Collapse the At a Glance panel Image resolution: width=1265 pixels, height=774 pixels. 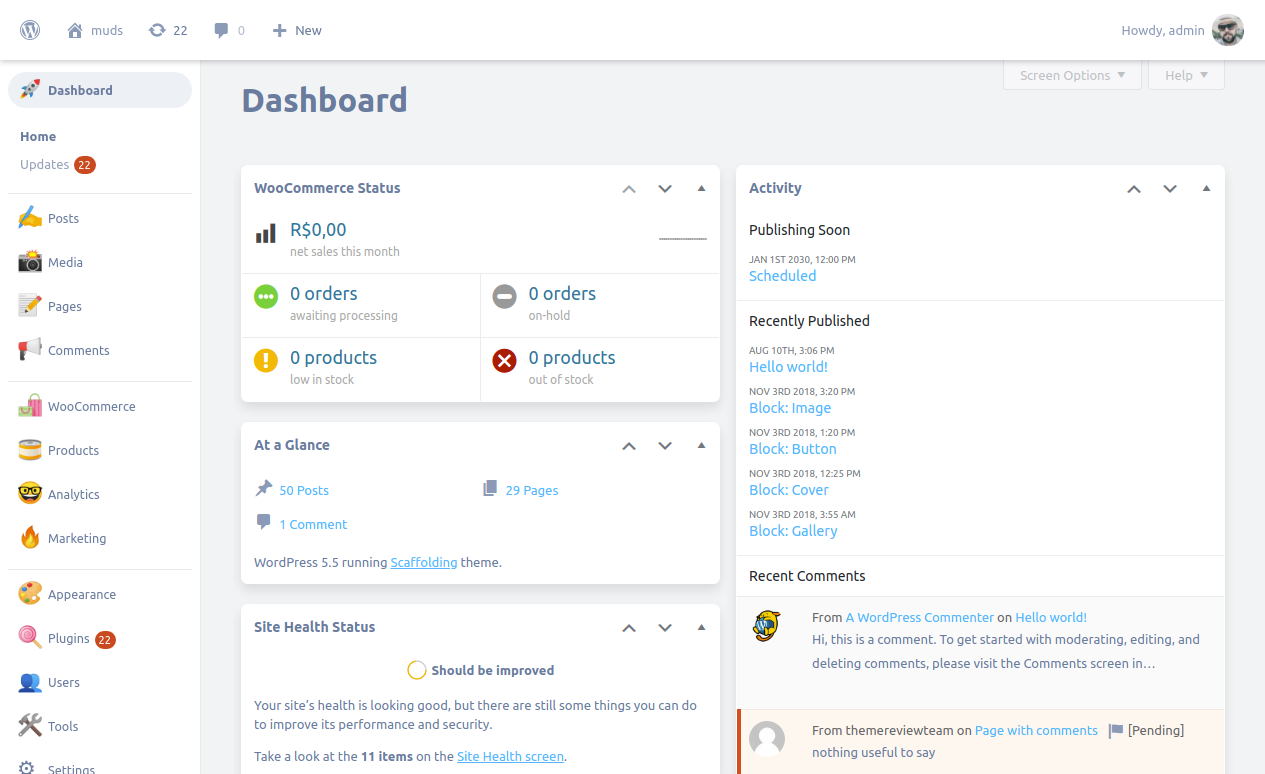pyautogui.click(x=701, y=445)
